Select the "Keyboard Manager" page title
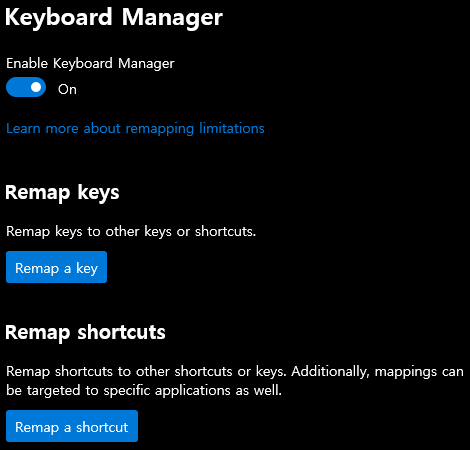This screenshot has width=470, height=450. pos(114,17)
